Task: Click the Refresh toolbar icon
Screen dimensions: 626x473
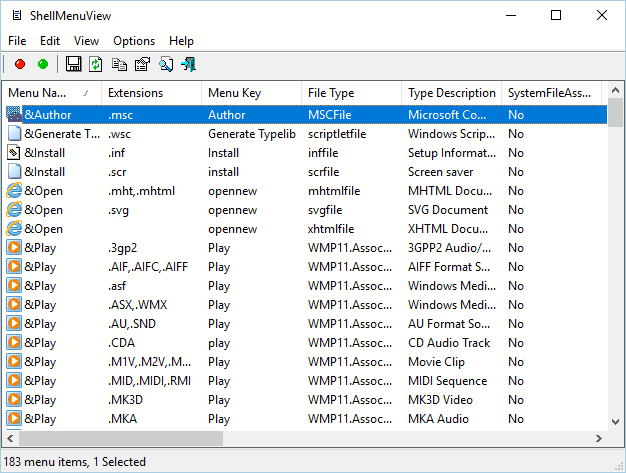Action: [96, 64]
